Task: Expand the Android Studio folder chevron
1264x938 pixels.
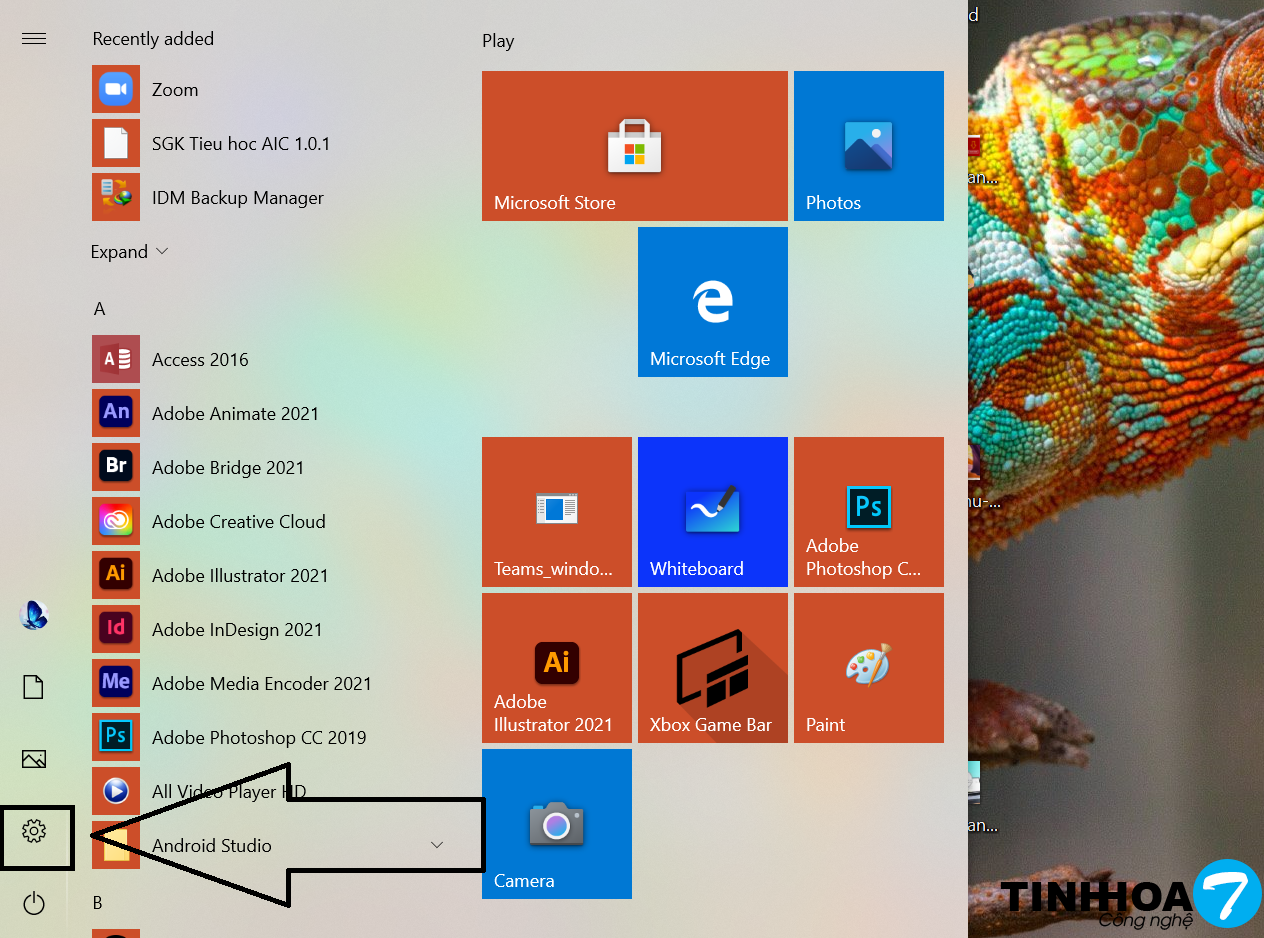Action: (x=436, y=845)
